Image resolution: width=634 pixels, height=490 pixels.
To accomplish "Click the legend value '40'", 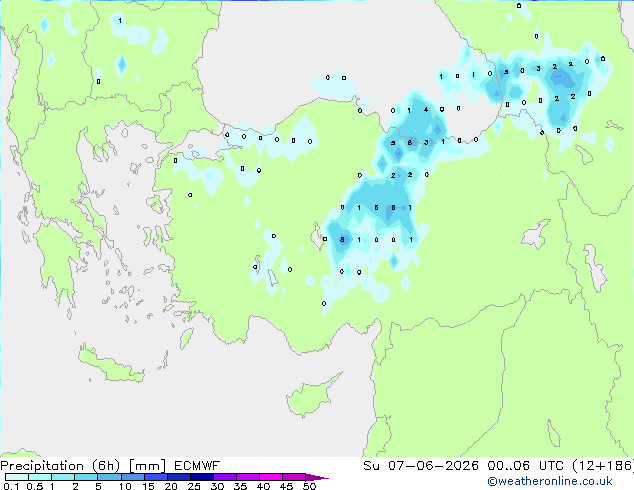I will [263, 486].
